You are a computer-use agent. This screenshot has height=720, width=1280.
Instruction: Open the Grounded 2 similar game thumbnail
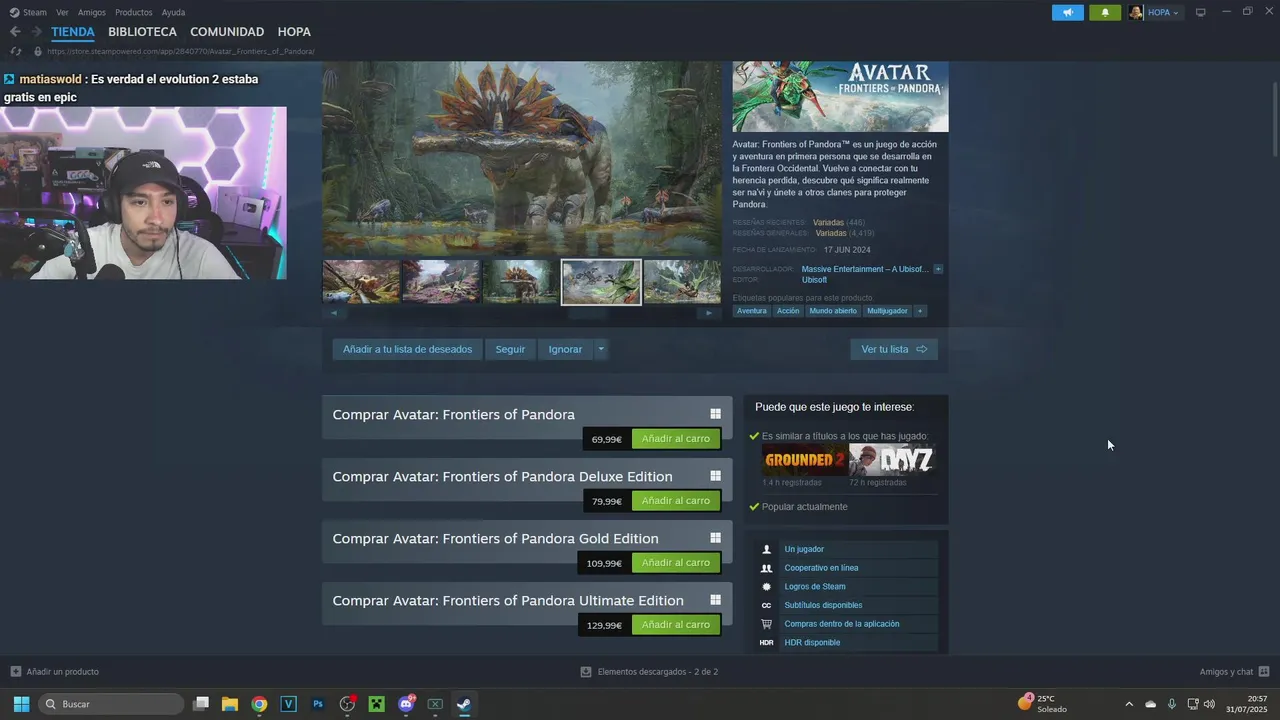click(x=805, y=460)
